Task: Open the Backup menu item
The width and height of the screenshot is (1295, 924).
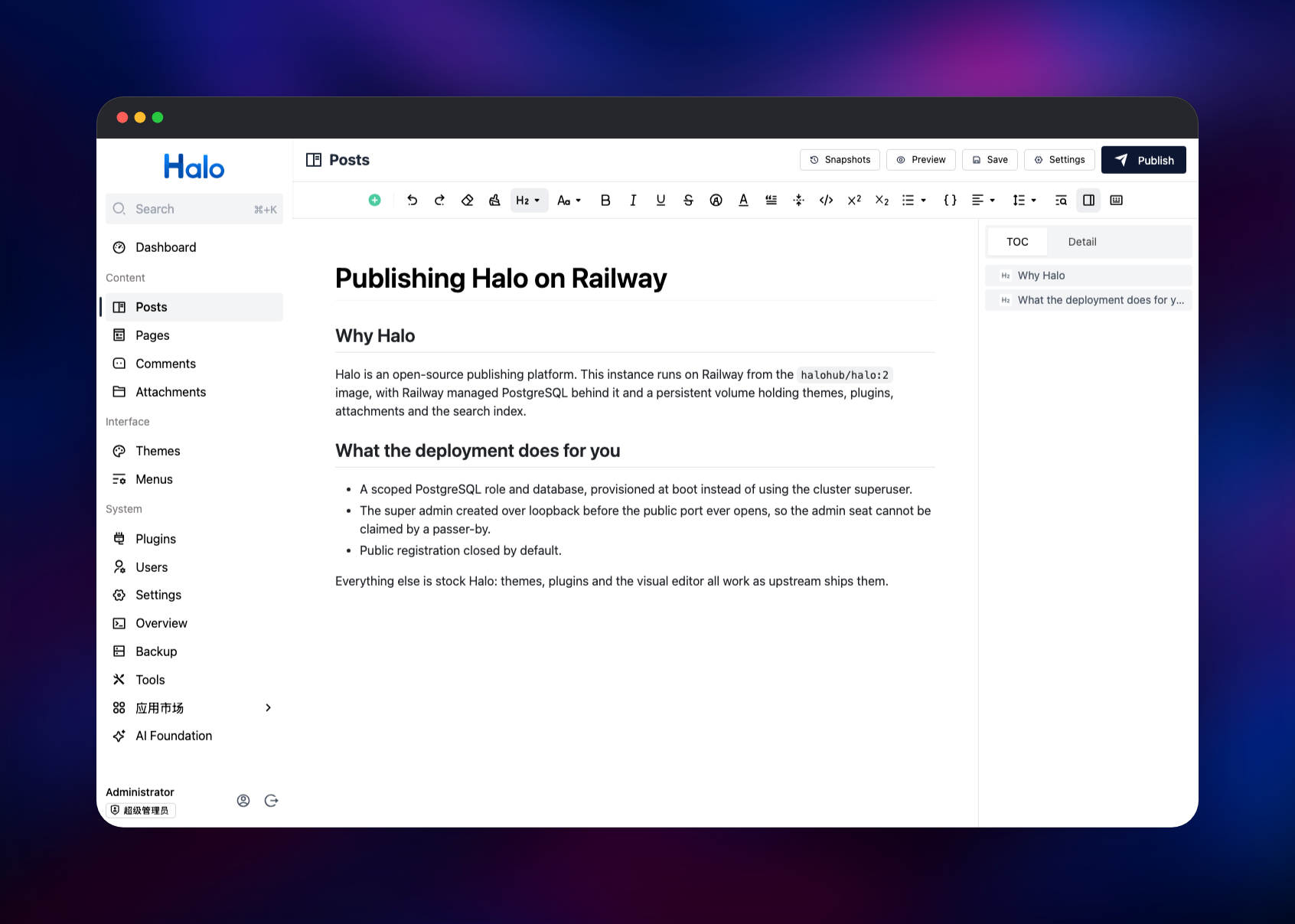Action: 194,651
